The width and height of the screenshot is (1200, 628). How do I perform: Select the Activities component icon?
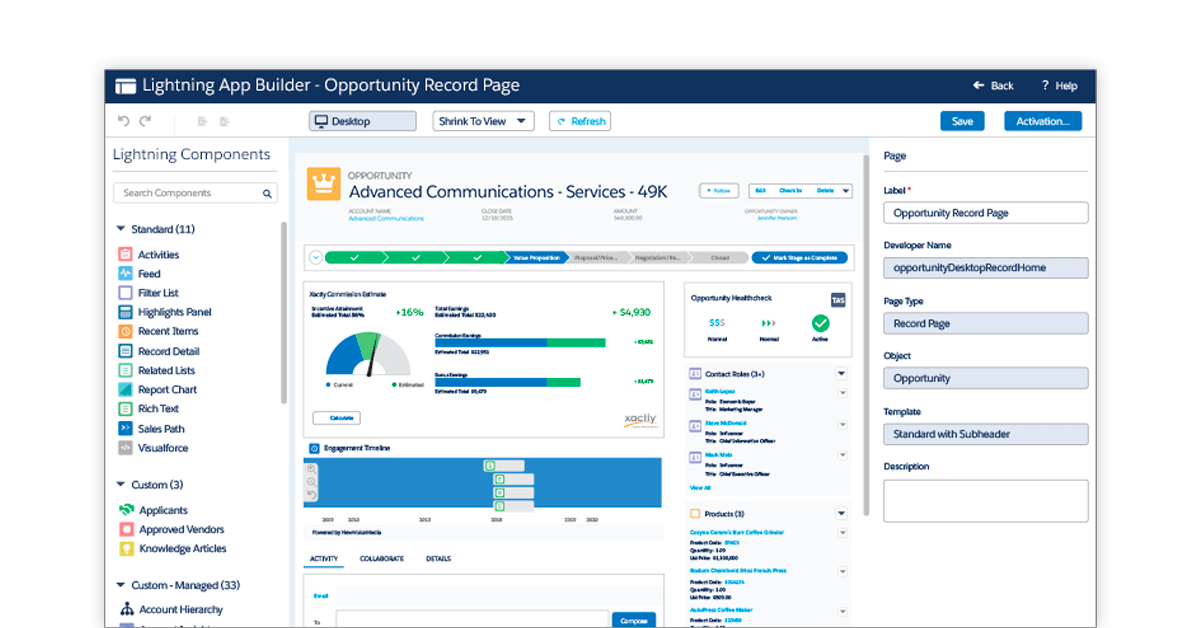[x=125, y=255]
